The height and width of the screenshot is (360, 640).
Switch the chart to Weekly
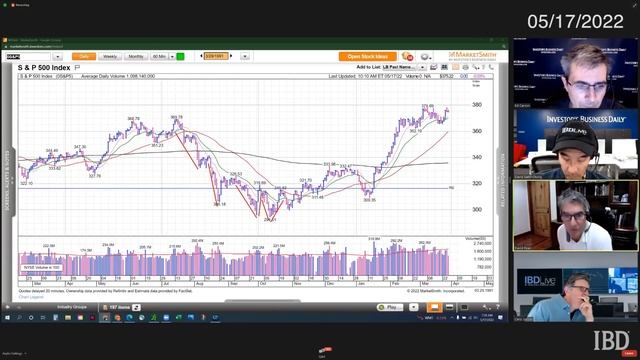coord(110,56)
